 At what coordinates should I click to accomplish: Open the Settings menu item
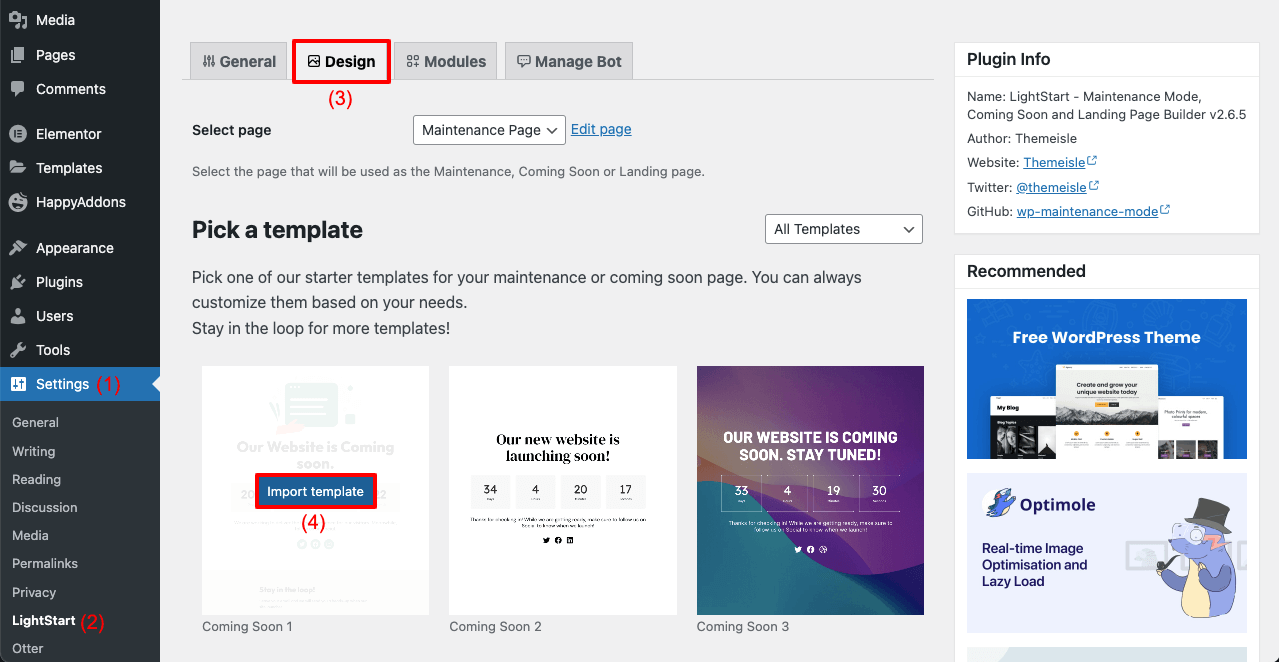80,384
